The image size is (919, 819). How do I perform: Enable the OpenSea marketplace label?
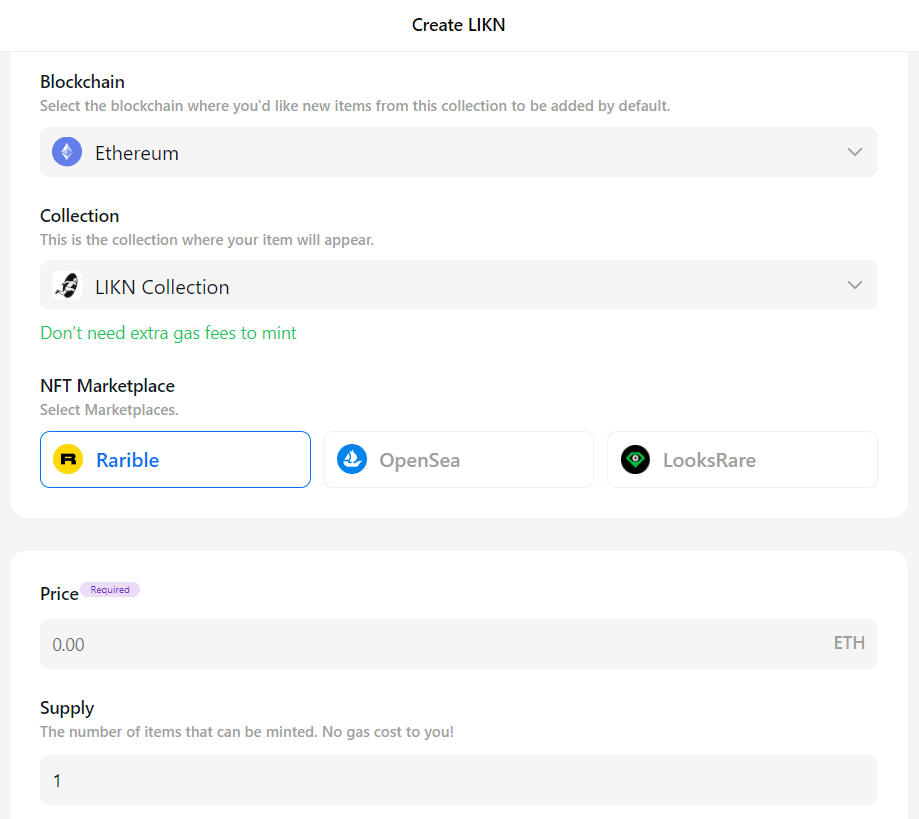pos(419,460)
